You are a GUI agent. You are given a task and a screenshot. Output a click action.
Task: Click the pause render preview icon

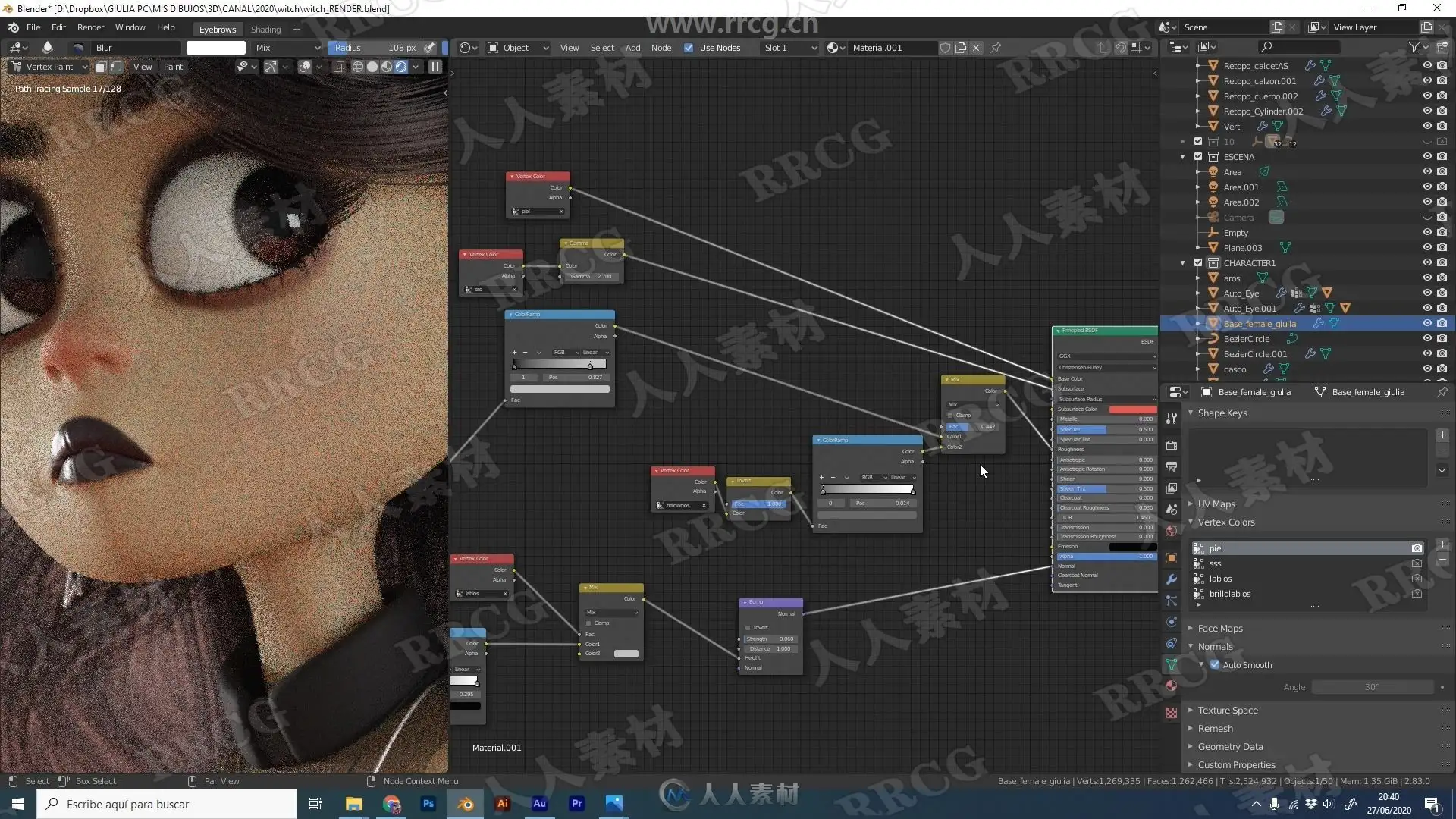[435, 67]
